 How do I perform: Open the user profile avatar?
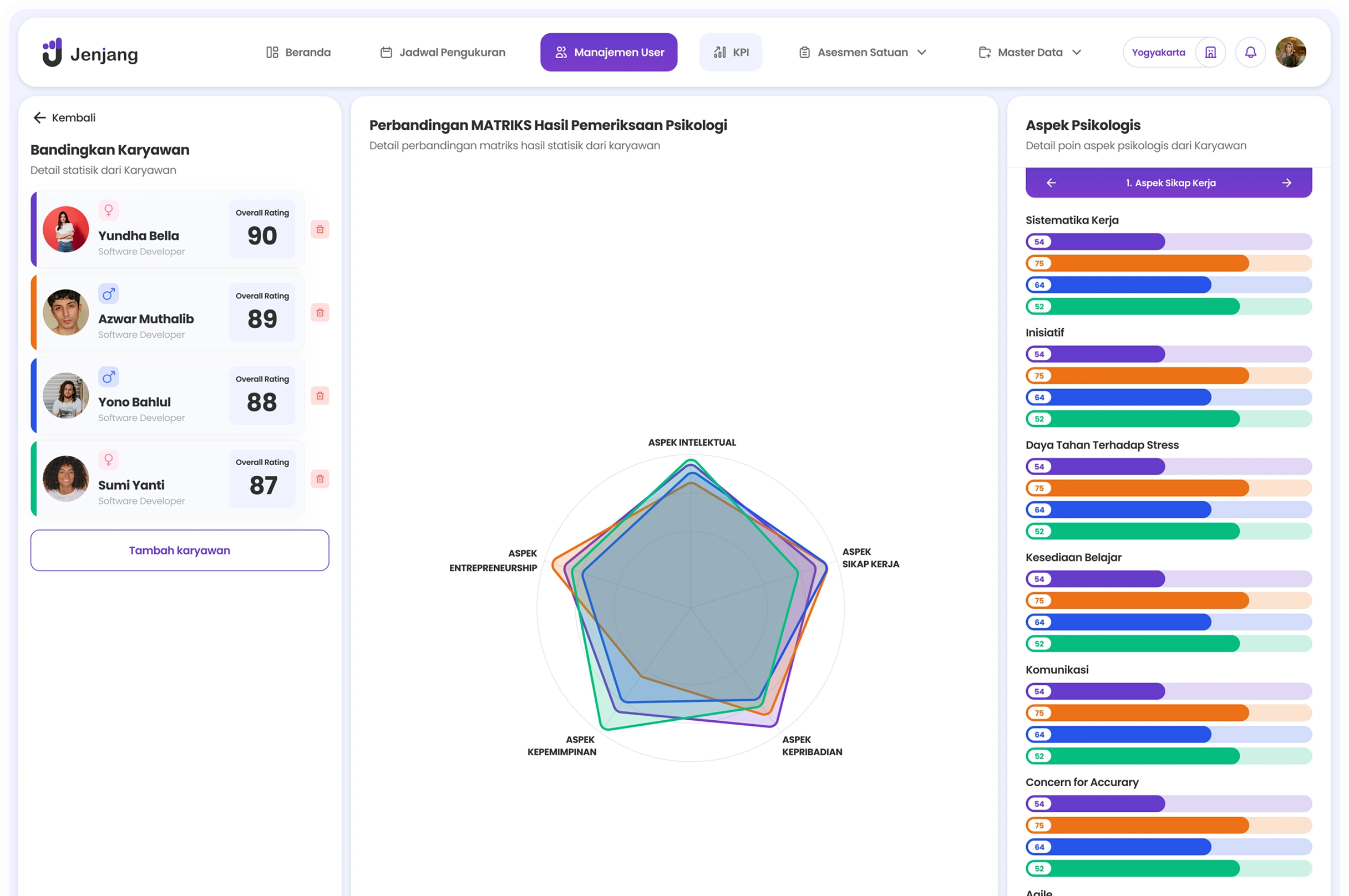click(1290, 53)
